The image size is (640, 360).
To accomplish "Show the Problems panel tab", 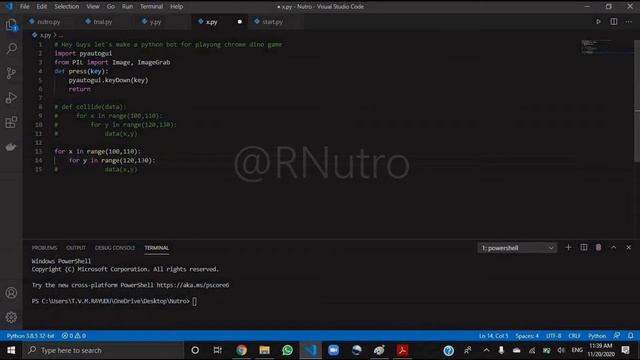I will 44,248.
